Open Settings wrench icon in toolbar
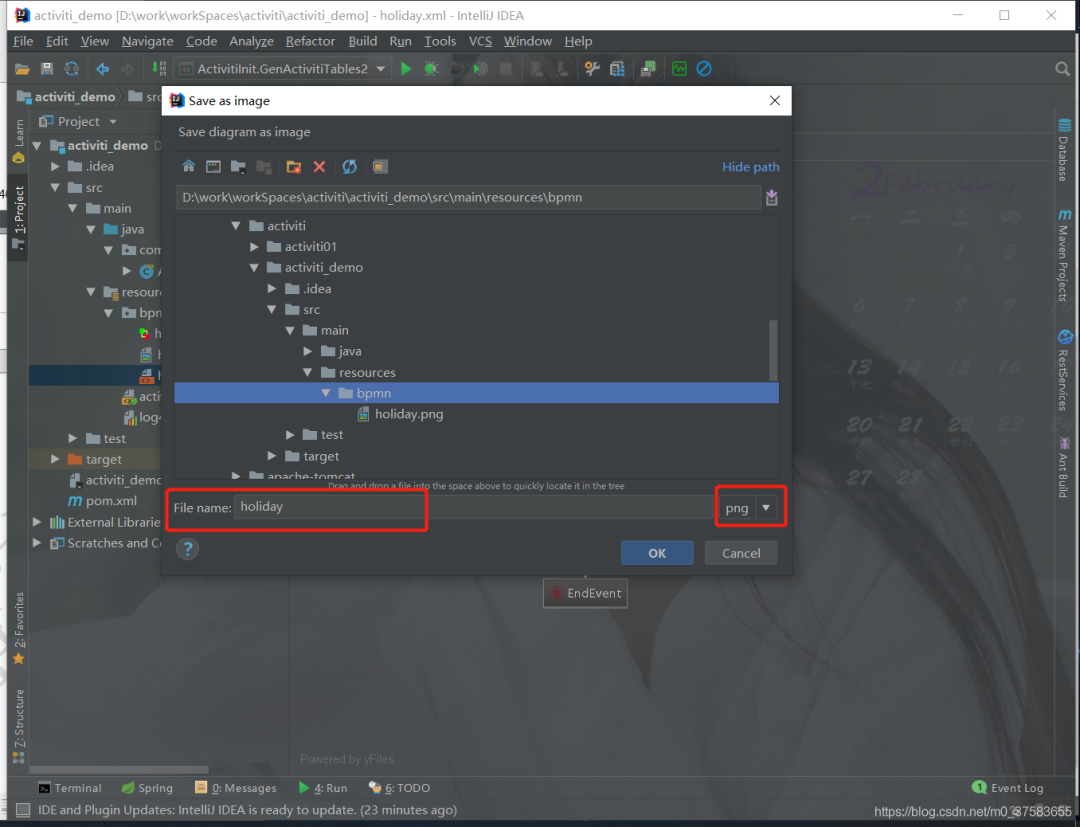The image size is (1080, 827). click(592, 69)
